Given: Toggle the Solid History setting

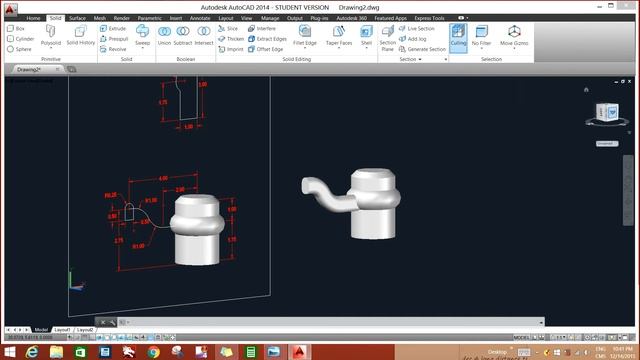Looking at the screenshot, I should [80, 35].
